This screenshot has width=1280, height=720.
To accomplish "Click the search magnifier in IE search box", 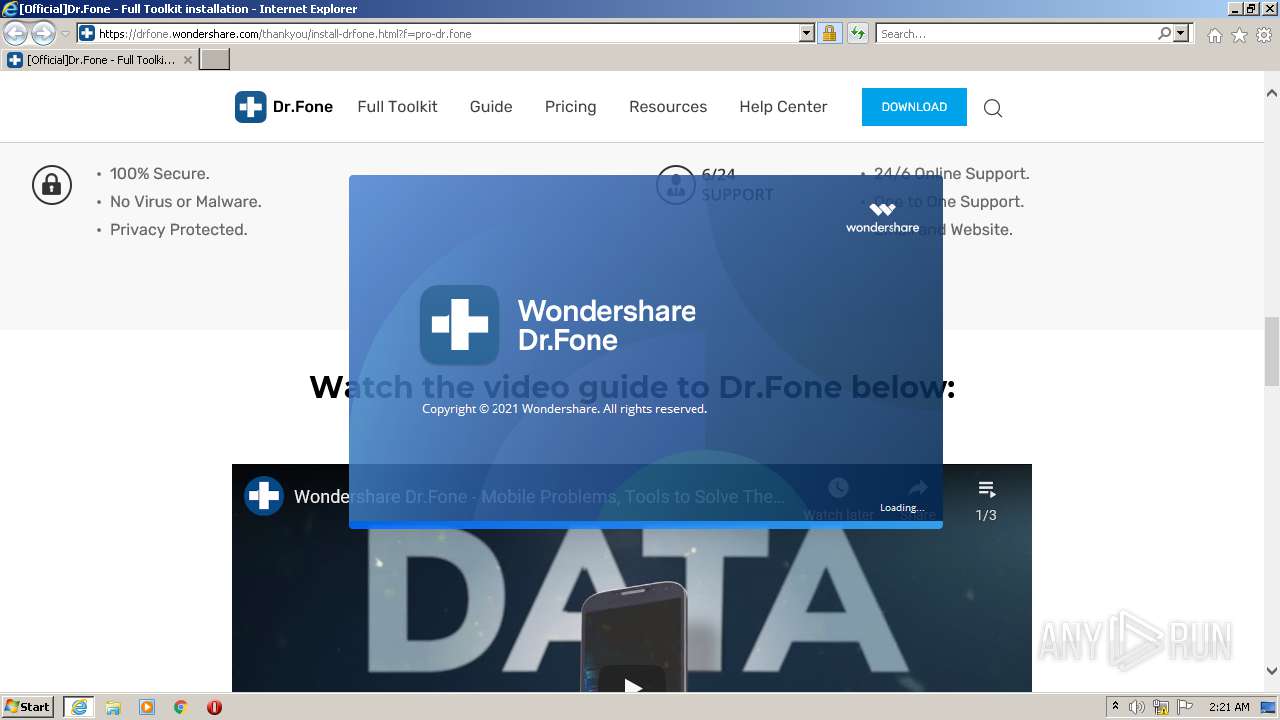I will (x=1164, y=33).
